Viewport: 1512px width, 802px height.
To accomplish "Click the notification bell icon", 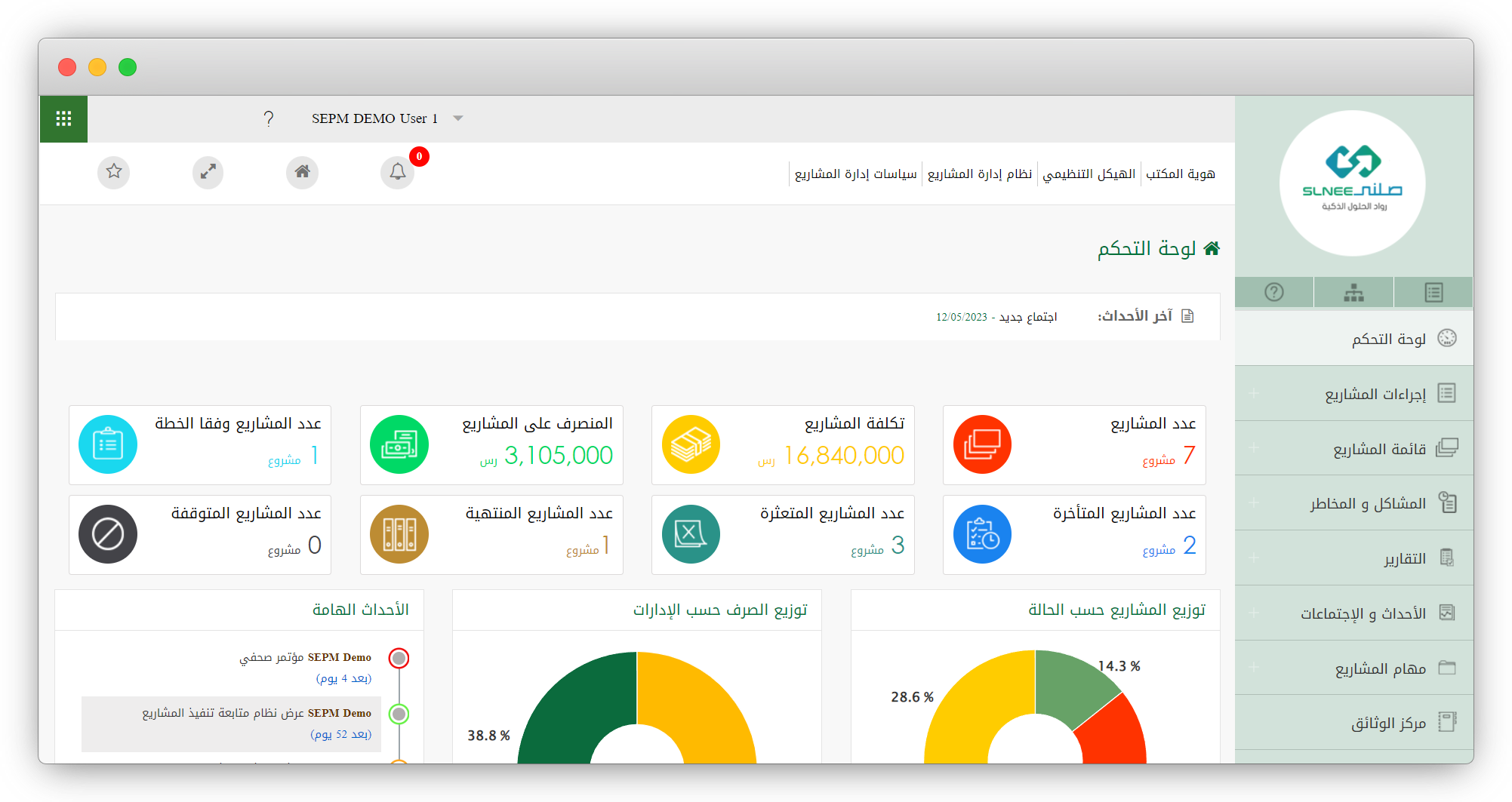I will 397,172.
